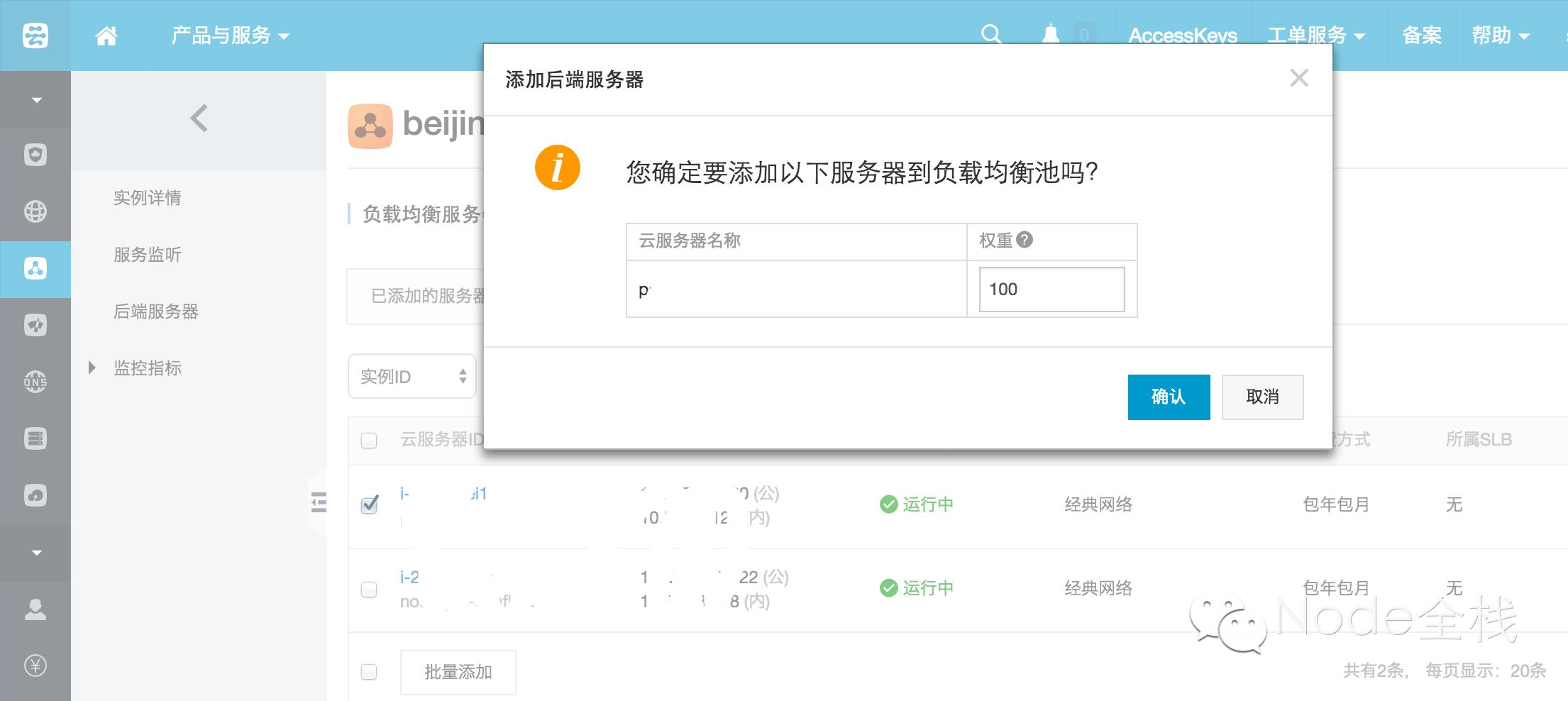Open the user account sidebar icon
Image resolution: width=1568 pixels, height=701 pixels.
[35, 609]
